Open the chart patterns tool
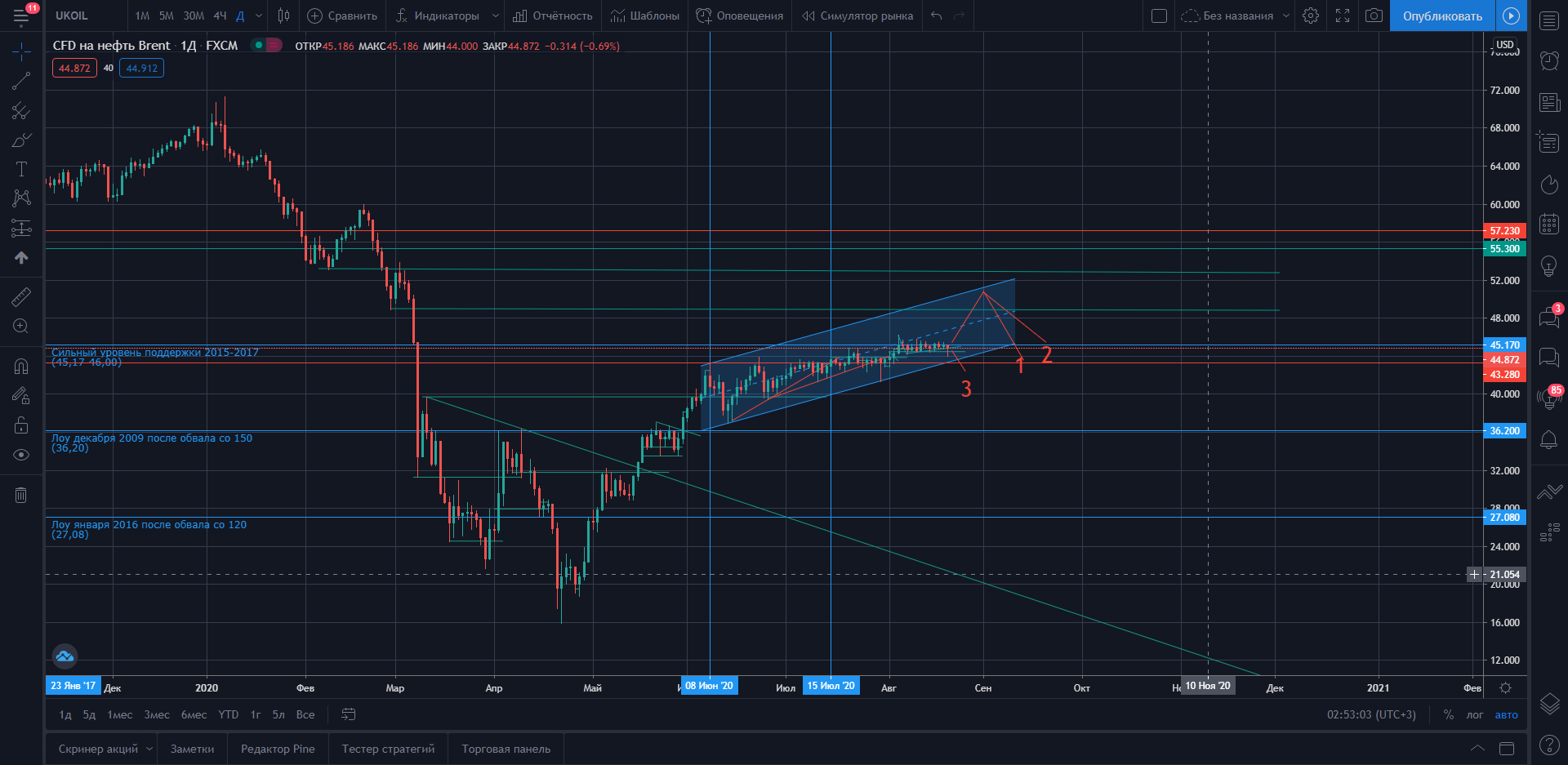1568x765 pixels. 21,198
